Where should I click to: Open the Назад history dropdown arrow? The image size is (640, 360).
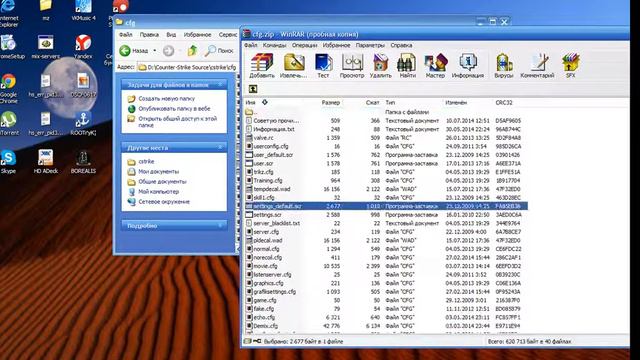coord(155,51)
